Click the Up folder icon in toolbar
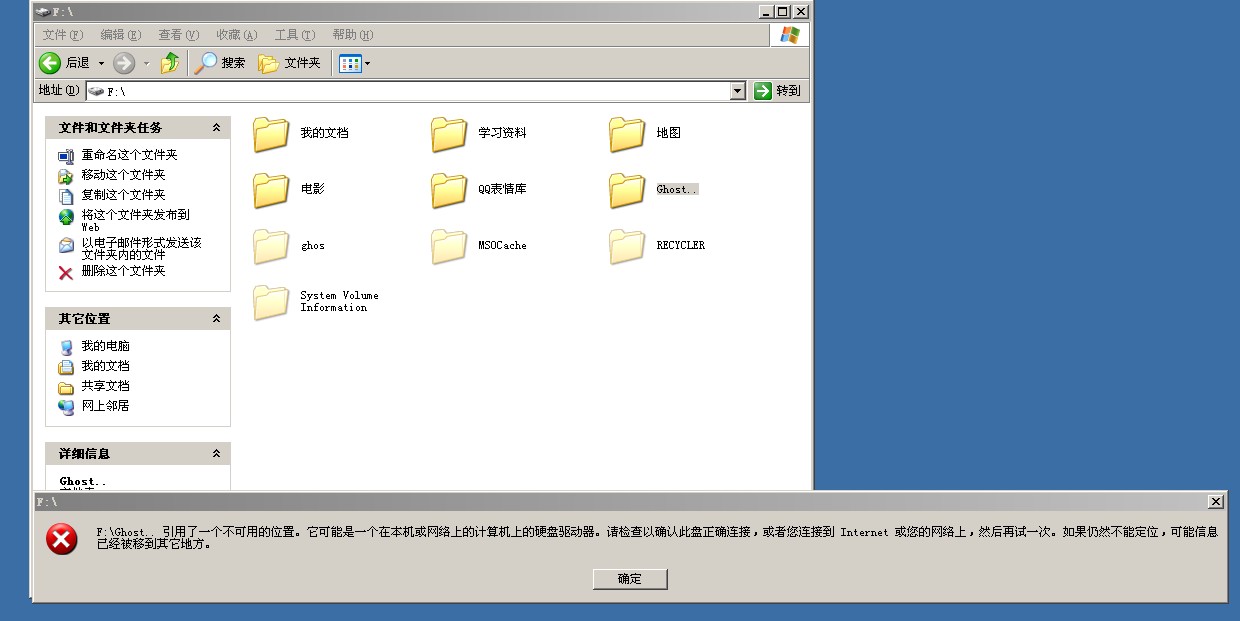This screenshot has height=621, width=1240. click(x=170, y=63)
